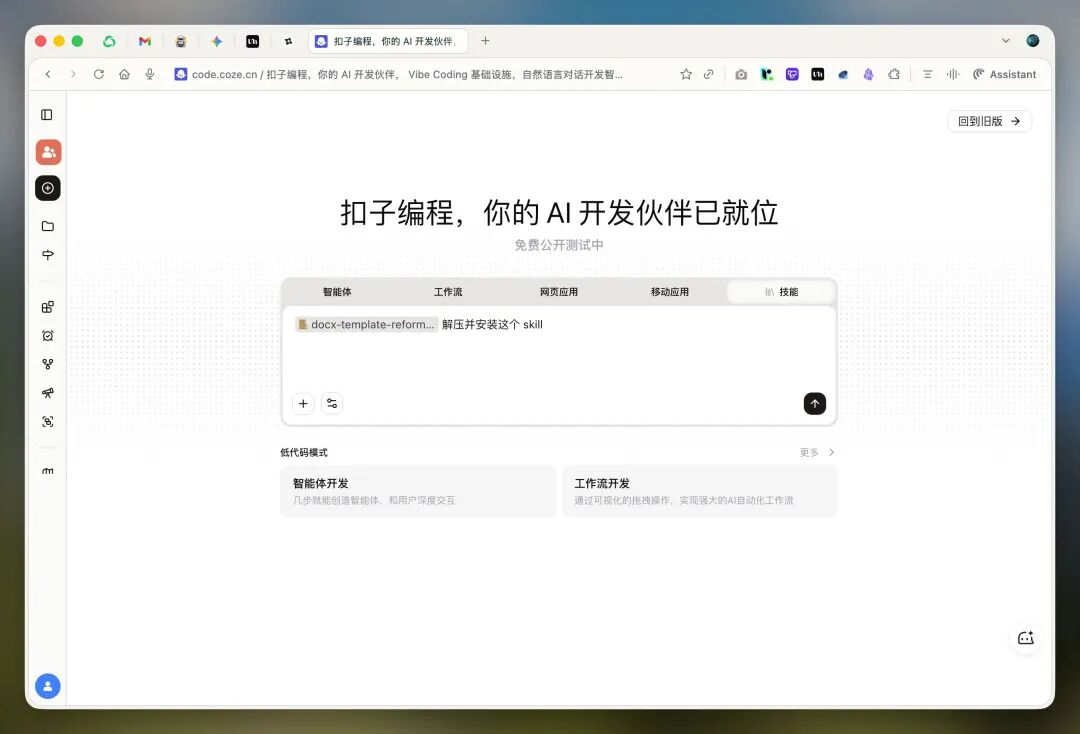Go forward in browser history
The height and width of the screenshot is (734, 1080).
click(73, 74)
